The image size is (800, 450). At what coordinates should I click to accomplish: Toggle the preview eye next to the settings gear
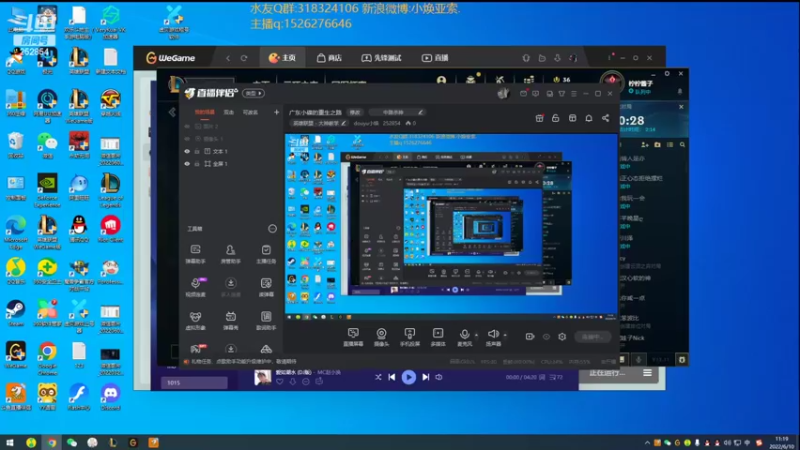pos(546,337)
